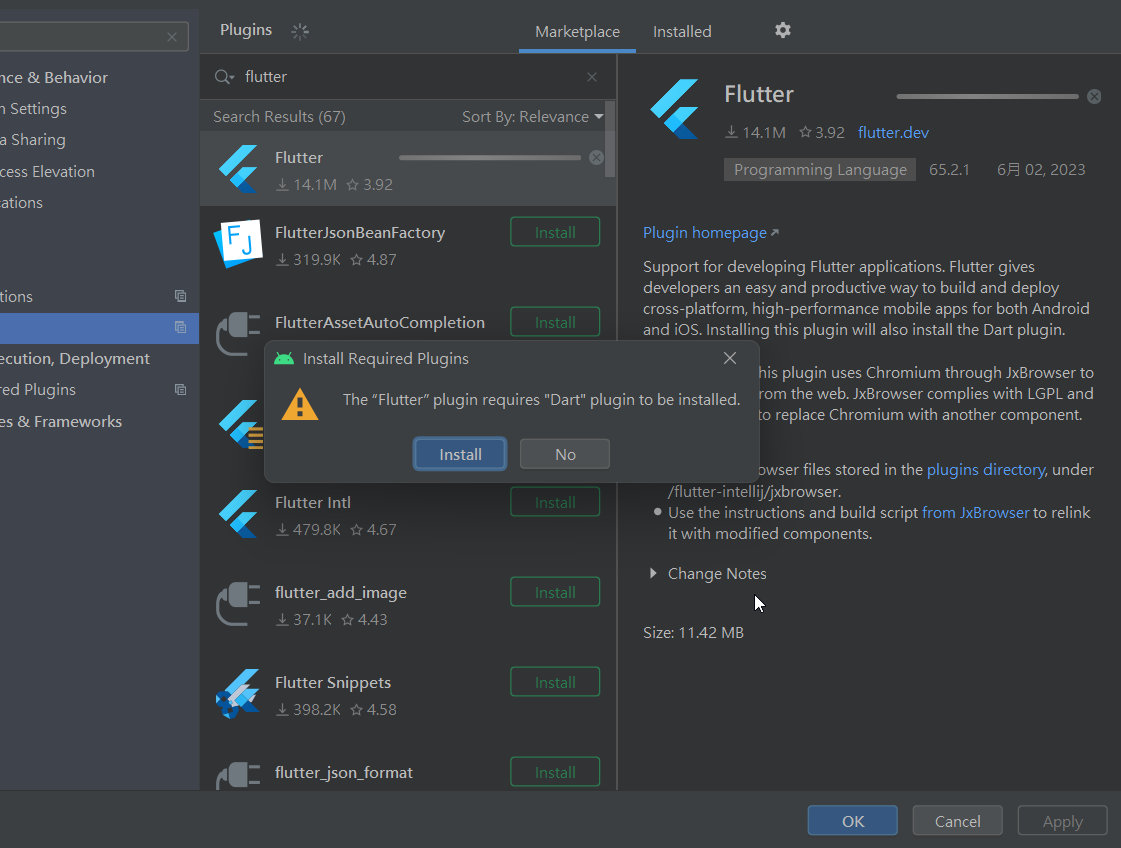1121x848 pixels.
Task: Expand the Change Notes section
Action: [x=653, y=573]
